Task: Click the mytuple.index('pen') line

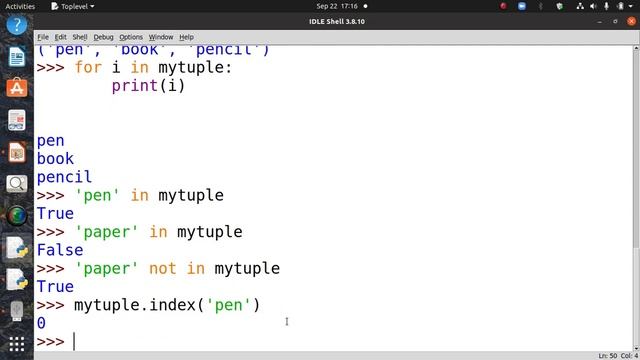Action: coord(167,305)
